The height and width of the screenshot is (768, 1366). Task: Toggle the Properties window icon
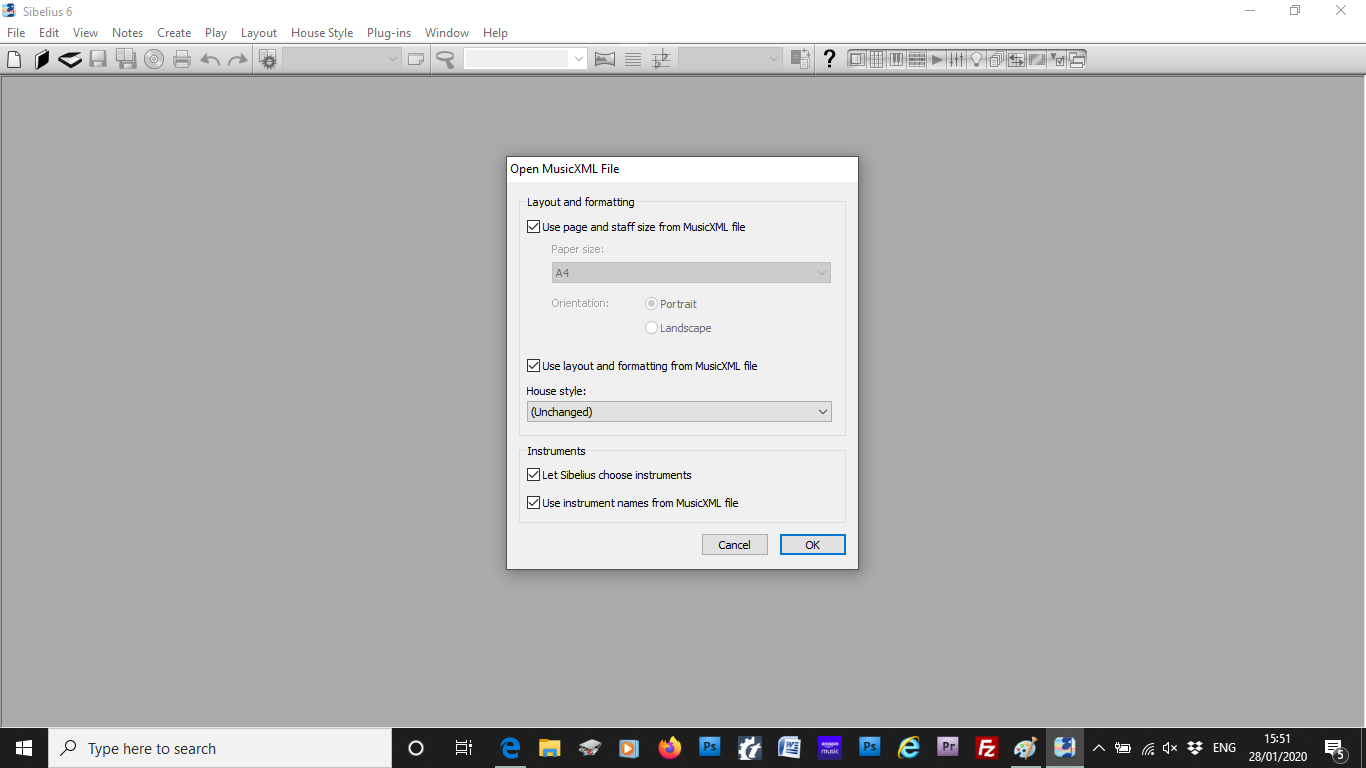[1057, 59]
